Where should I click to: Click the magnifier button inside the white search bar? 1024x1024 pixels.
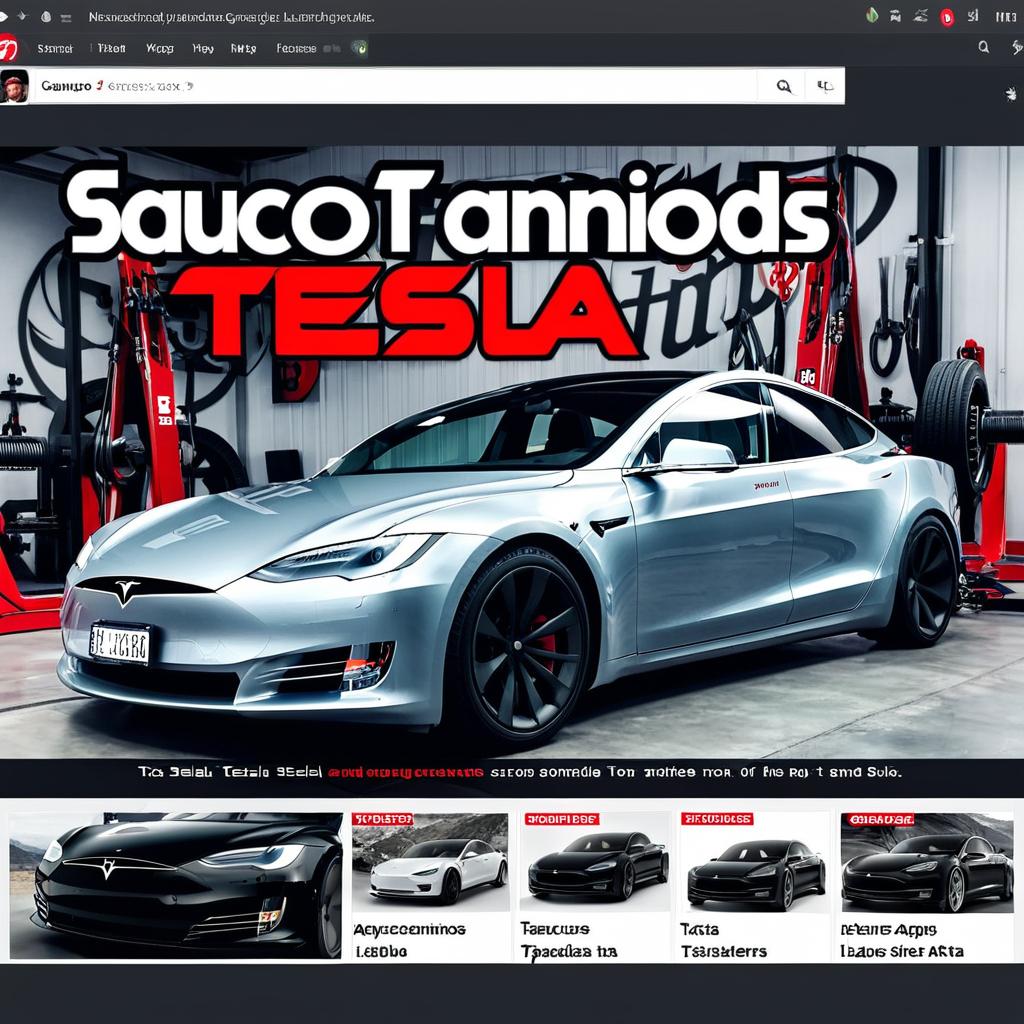[784, 86]
